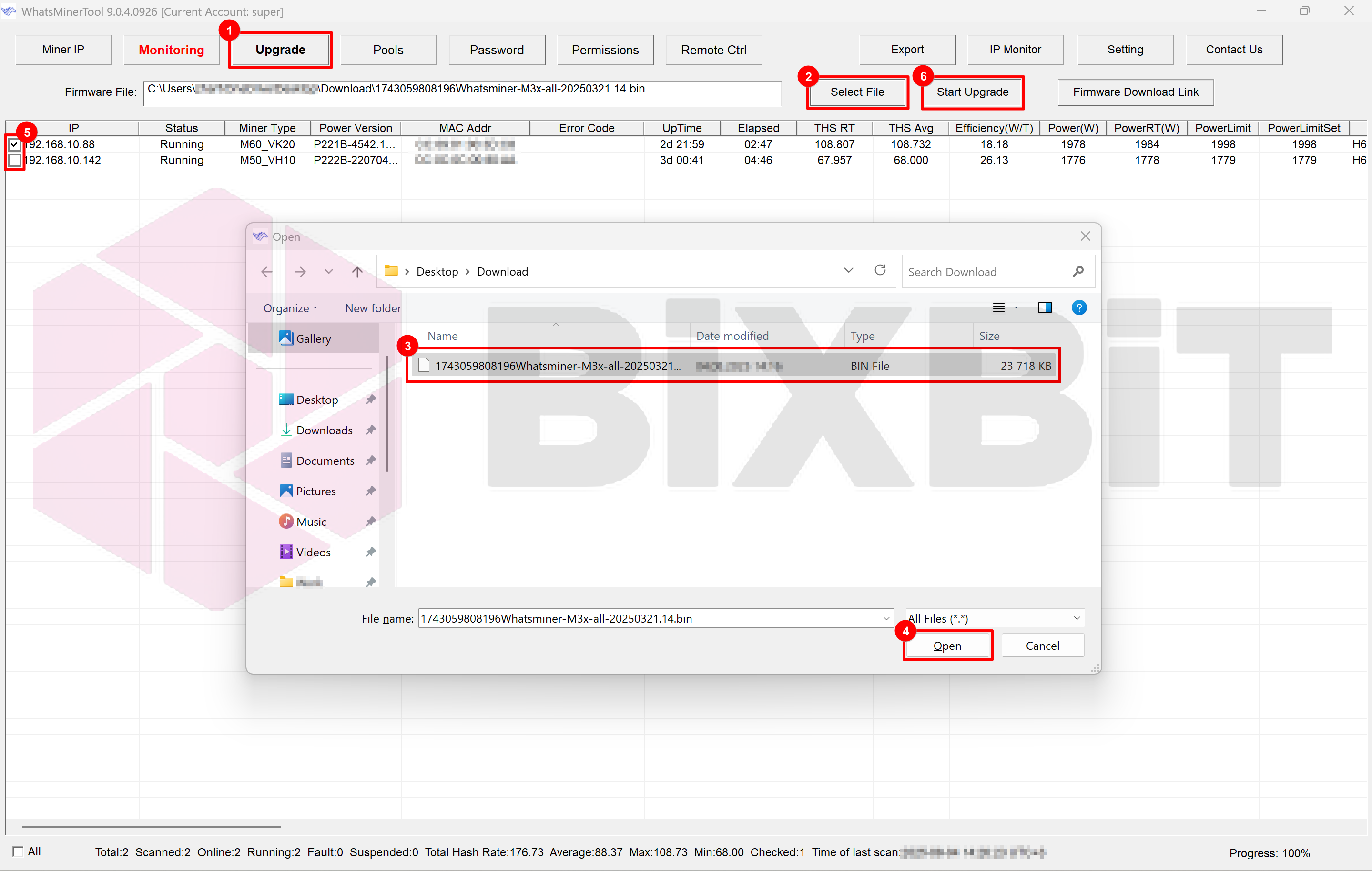Click Contact Us
1372x871 pixels.
pyautogui.click(x=1234, y=50)
